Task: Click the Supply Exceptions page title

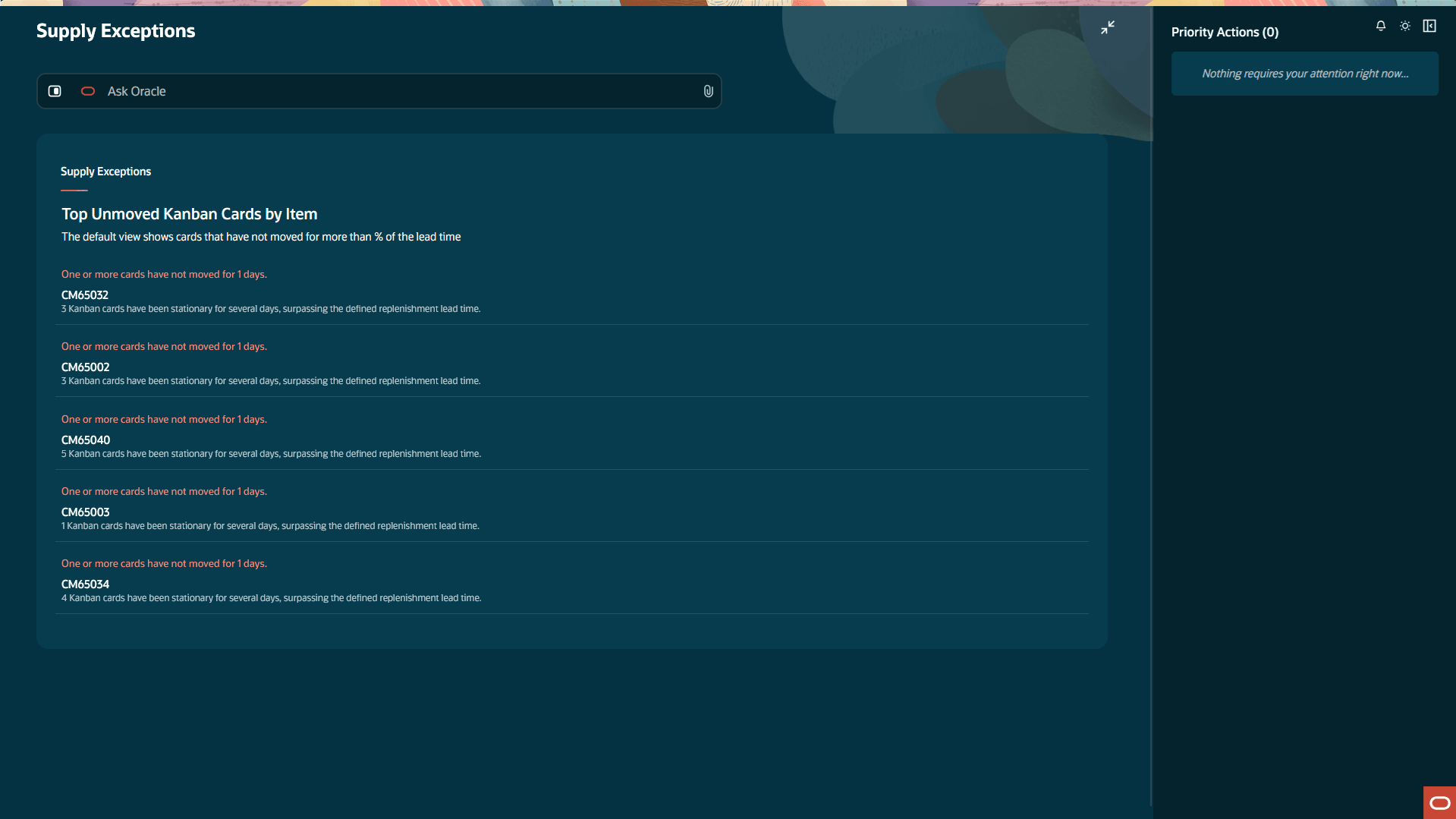Action: [115, 31]
